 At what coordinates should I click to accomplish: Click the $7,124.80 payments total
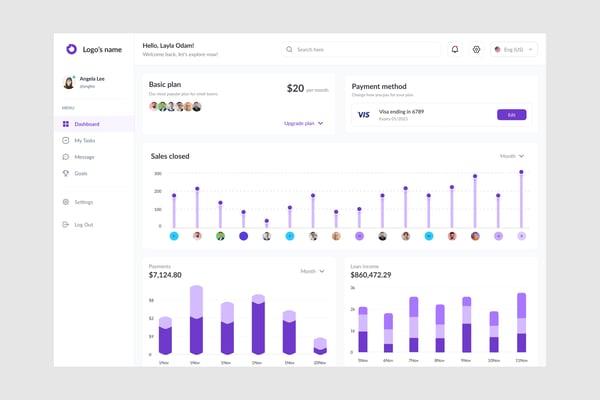pyautogui.click(x=165, y=275)
